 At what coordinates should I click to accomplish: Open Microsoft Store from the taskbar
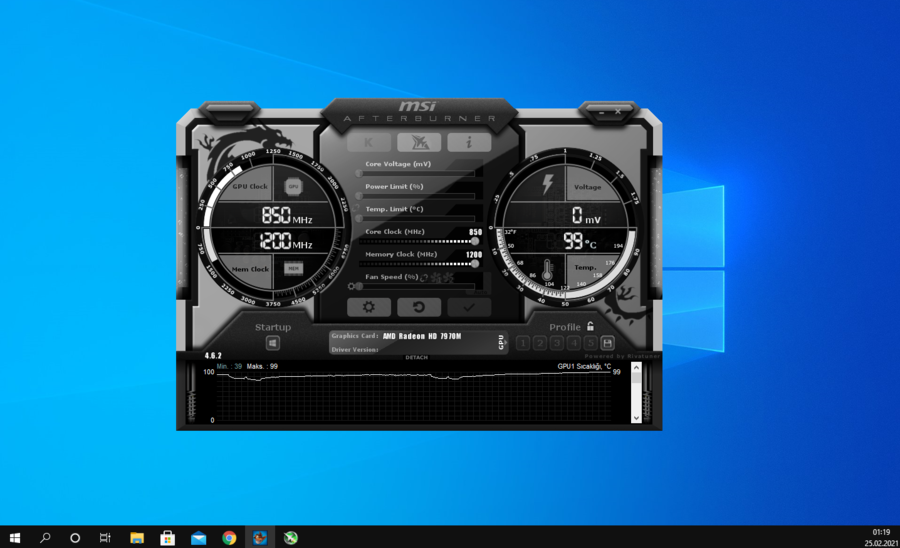(x=168, y=538)
